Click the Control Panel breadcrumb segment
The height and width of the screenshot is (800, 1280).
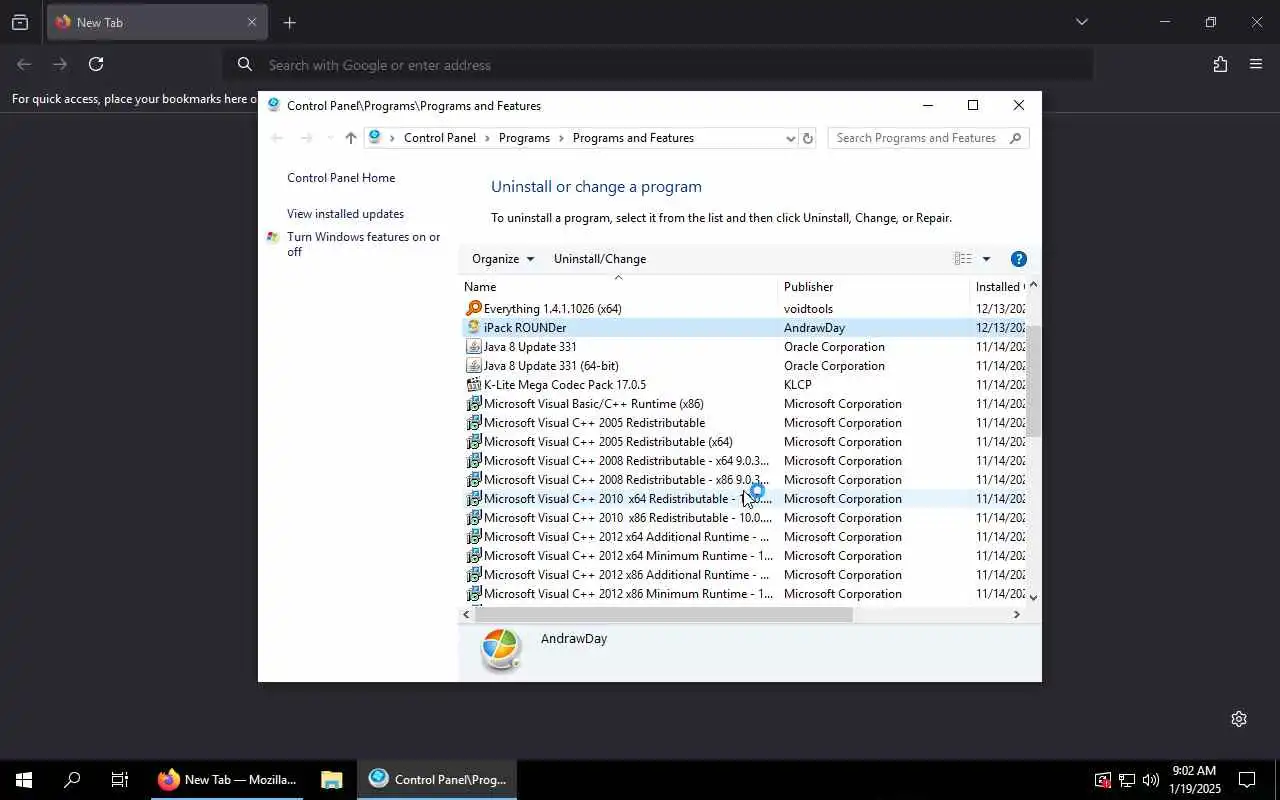click(x=440, y=138)
